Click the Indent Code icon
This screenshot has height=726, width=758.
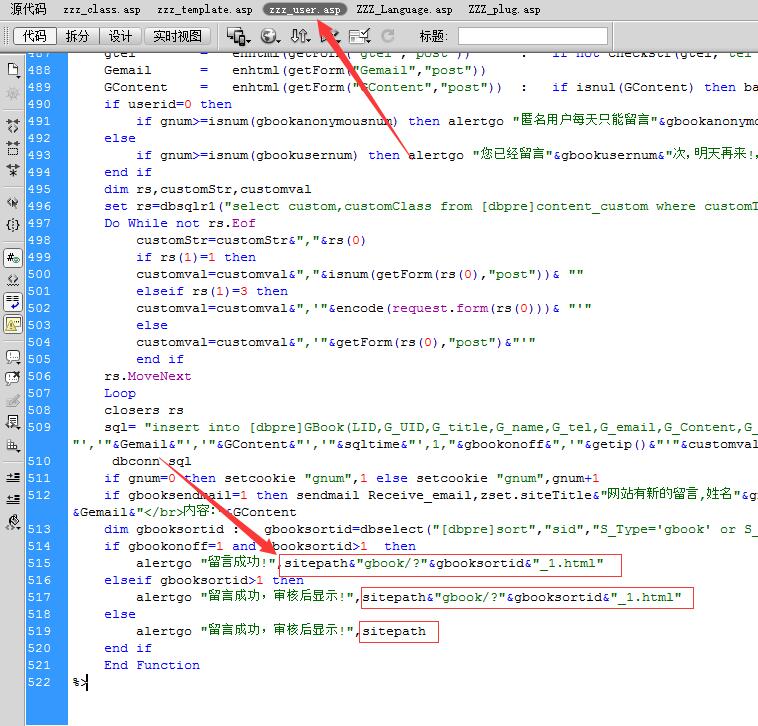pyautogui.click(x=13, y=478)
